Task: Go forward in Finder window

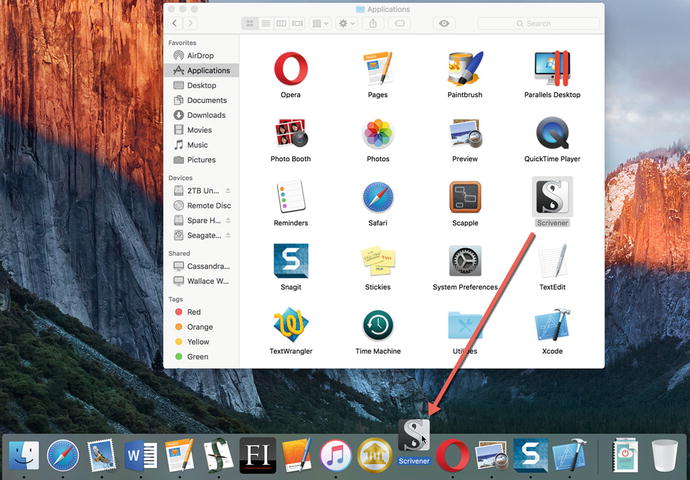Action: 190,23
